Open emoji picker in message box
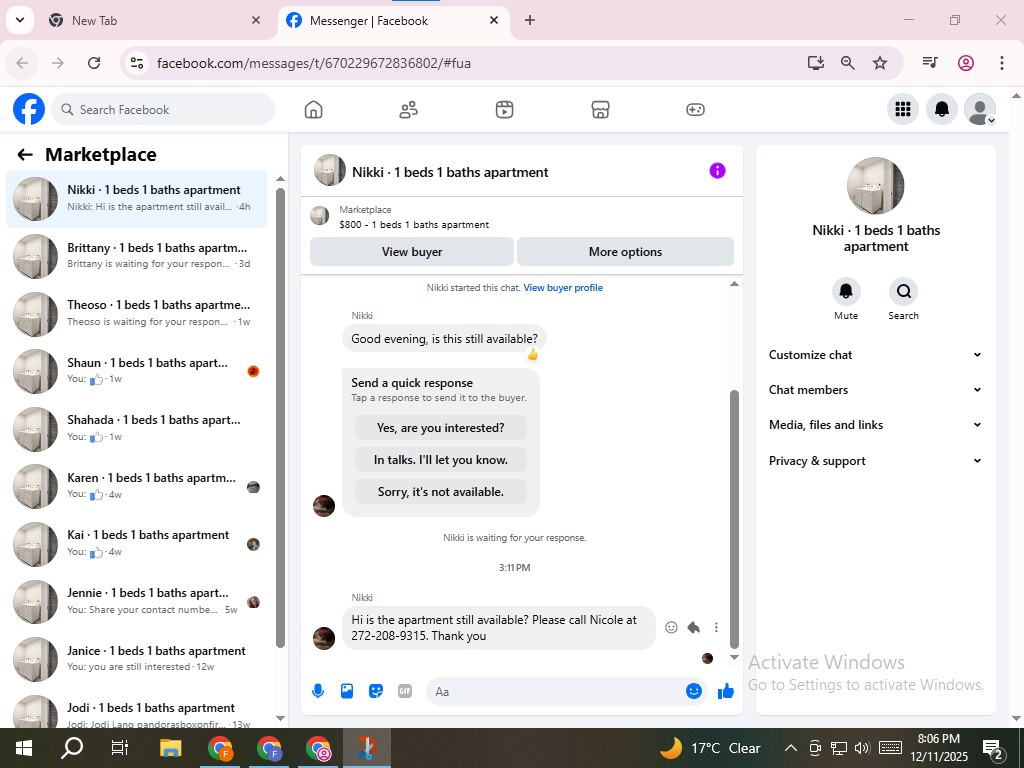The height and width of the screenshot is (768, 1024). tap(694, 691)
